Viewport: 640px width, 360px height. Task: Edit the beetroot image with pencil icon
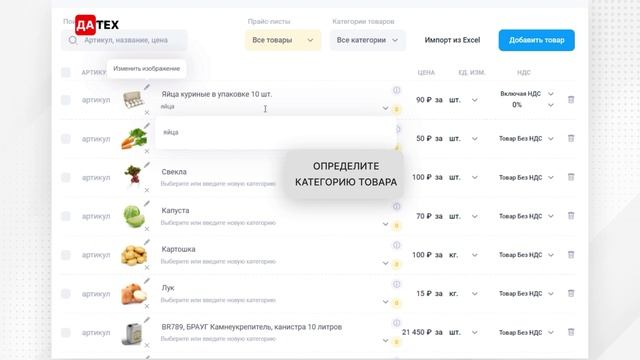point(147,164)
